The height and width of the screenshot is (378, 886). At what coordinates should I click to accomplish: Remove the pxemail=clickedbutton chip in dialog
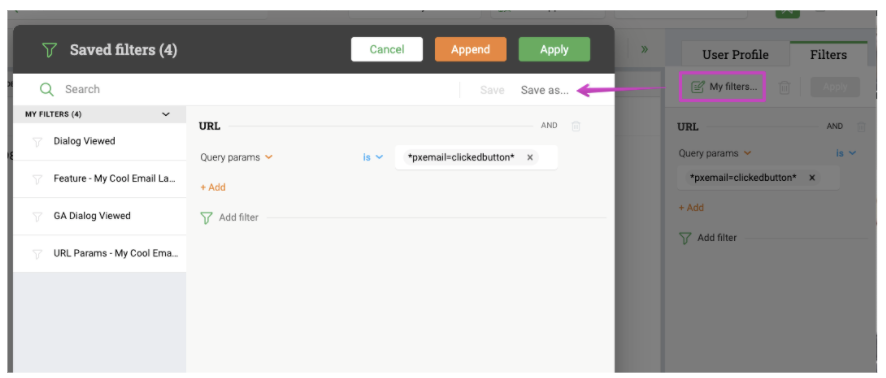pyautogui.click(x=530, y=158)
